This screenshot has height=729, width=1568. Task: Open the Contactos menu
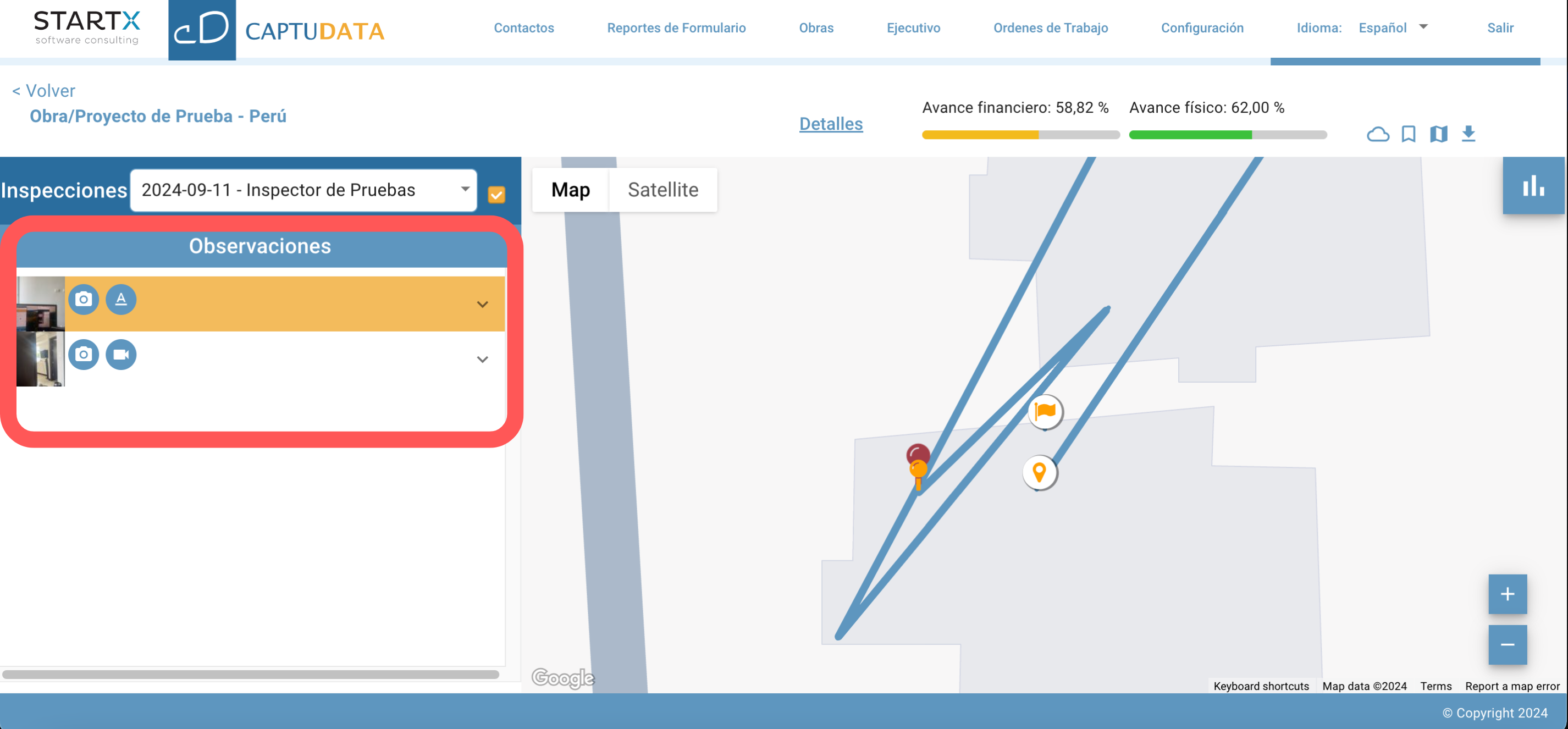coord(524,27)
